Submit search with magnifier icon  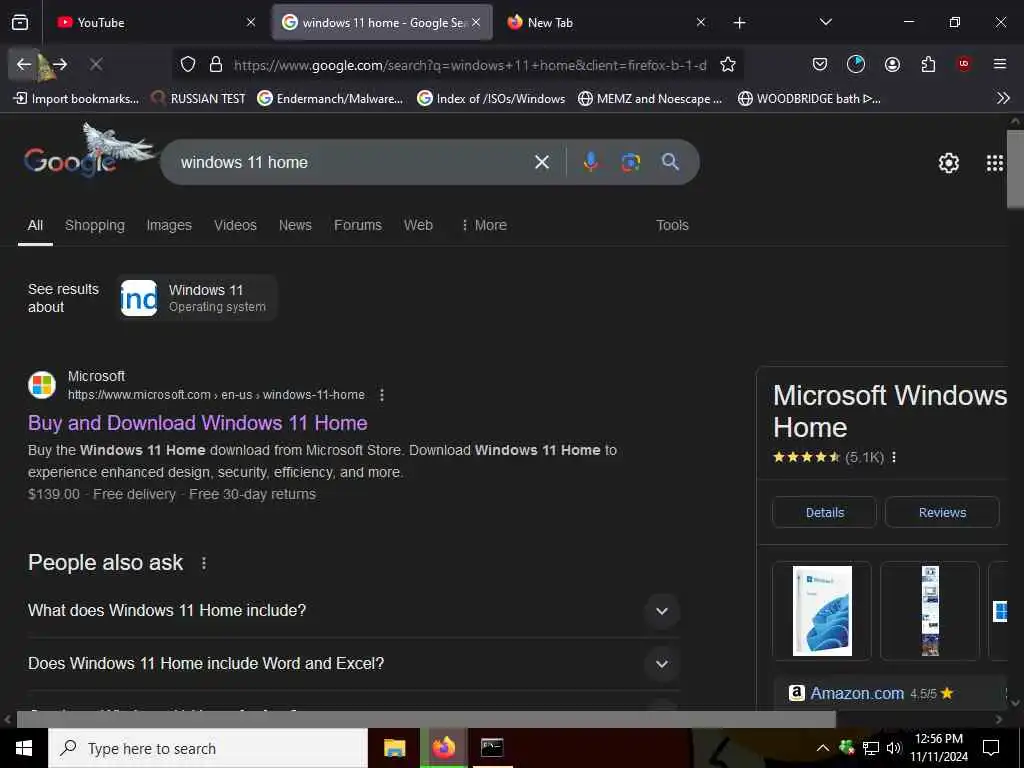[x=670, y=162]
